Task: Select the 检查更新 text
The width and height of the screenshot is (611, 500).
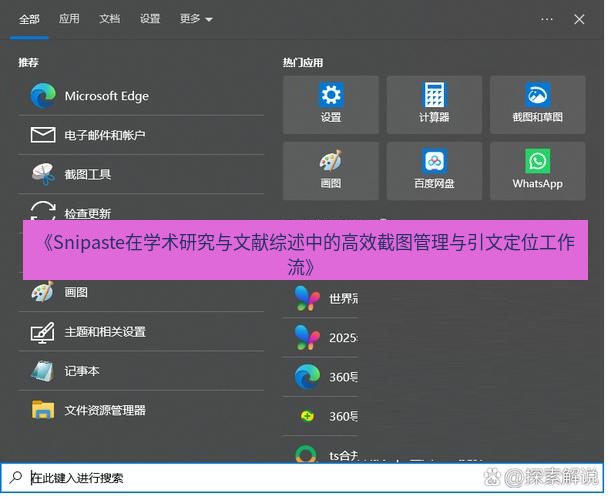Action: (88, 214)
